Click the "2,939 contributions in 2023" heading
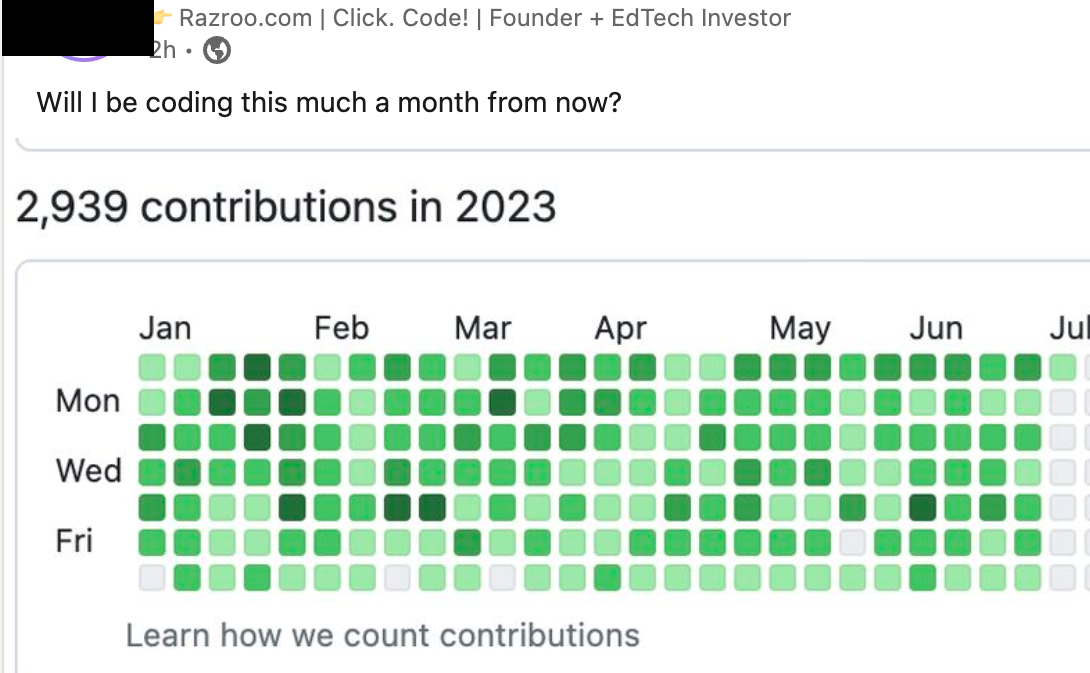 click(286, 207)
